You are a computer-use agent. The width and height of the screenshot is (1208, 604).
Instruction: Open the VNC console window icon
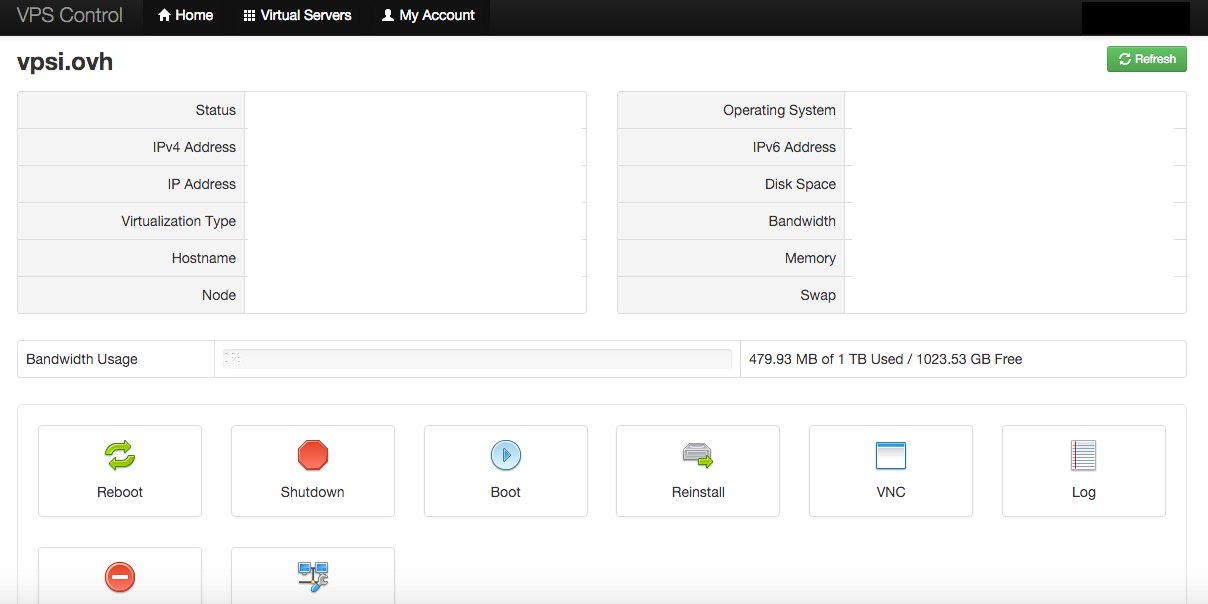coord(890,456)
